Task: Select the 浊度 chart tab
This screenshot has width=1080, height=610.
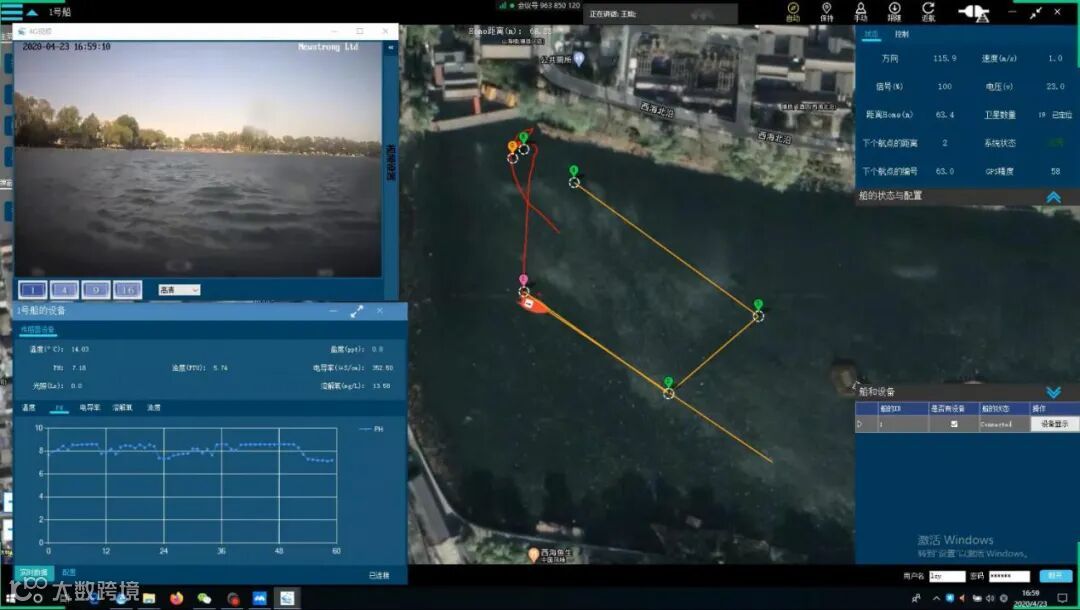Action: 154,408
